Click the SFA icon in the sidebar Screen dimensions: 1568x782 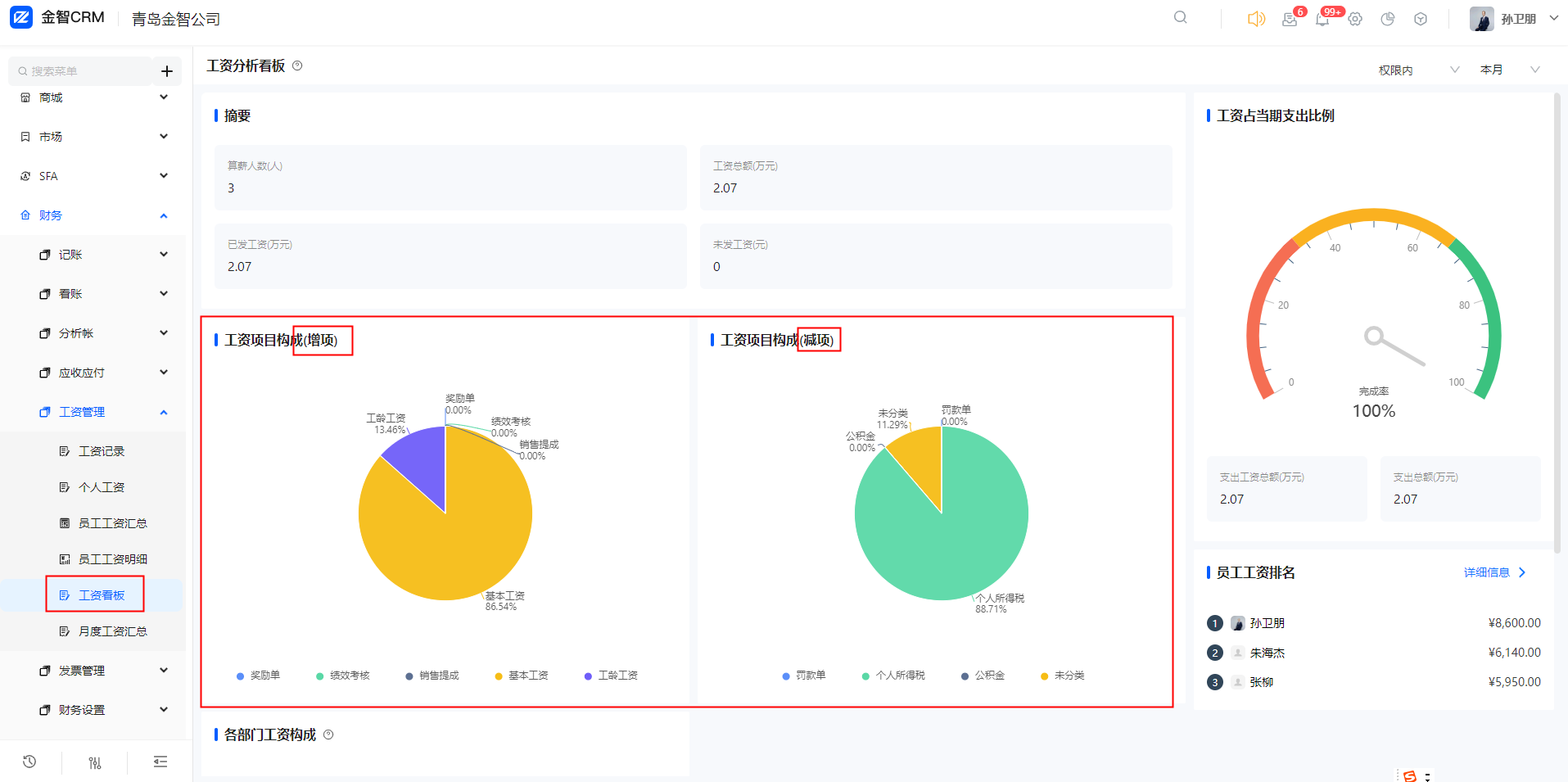25,176
